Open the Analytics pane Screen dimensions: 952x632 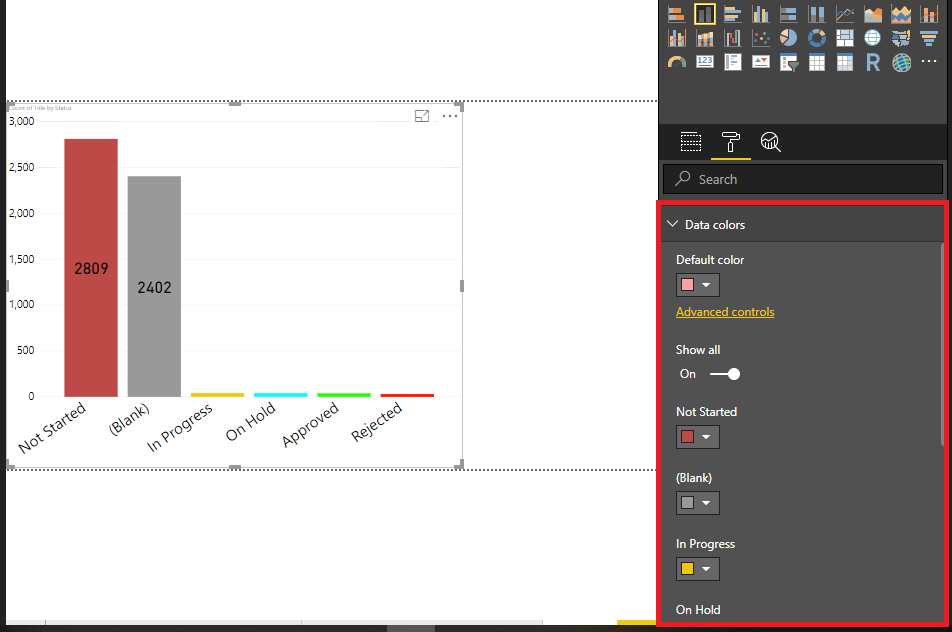[x=770, y=141]
